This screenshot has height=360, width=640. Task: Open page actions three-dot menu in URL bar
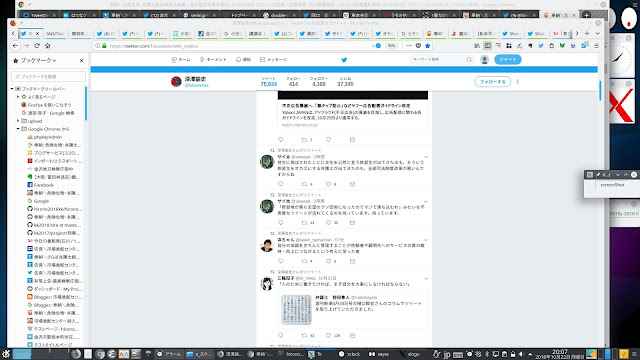pyautogui.click(x=409, y=46)
